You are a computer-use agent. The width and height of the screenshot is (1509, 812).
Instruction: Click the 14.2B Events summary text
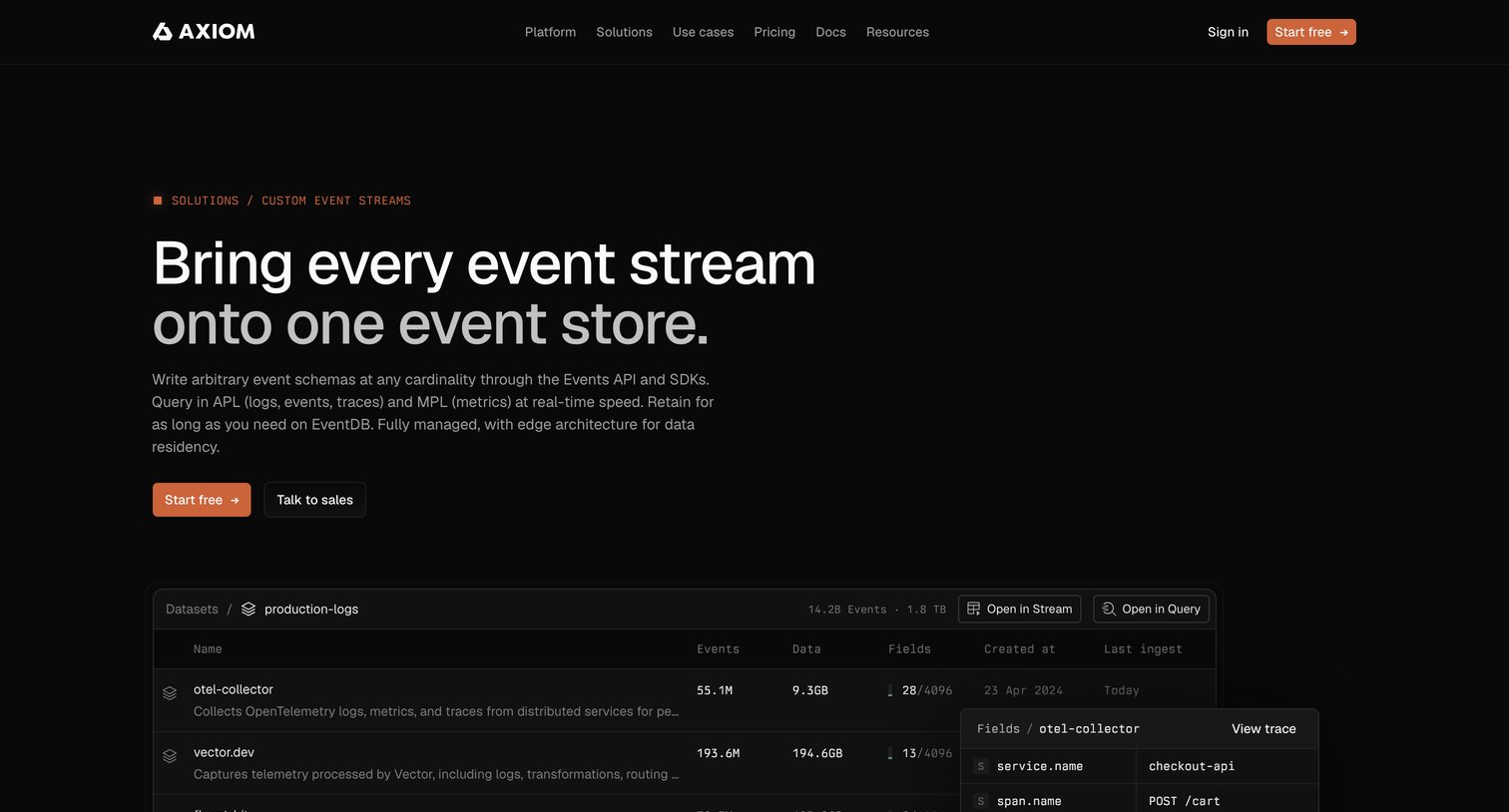(x=847, y=609)
